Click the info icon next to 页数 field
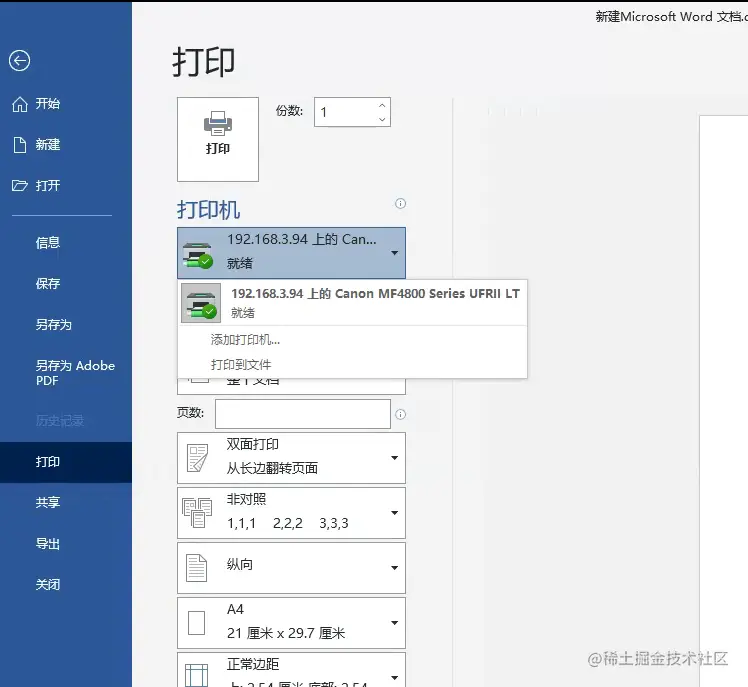 [400, 414]
